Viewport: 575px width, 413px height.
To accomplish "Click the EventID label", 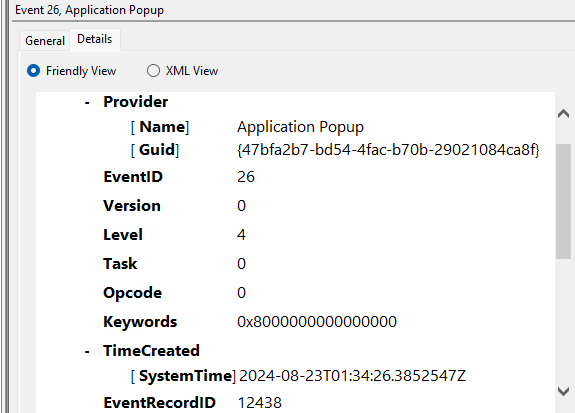I will 133,177.
